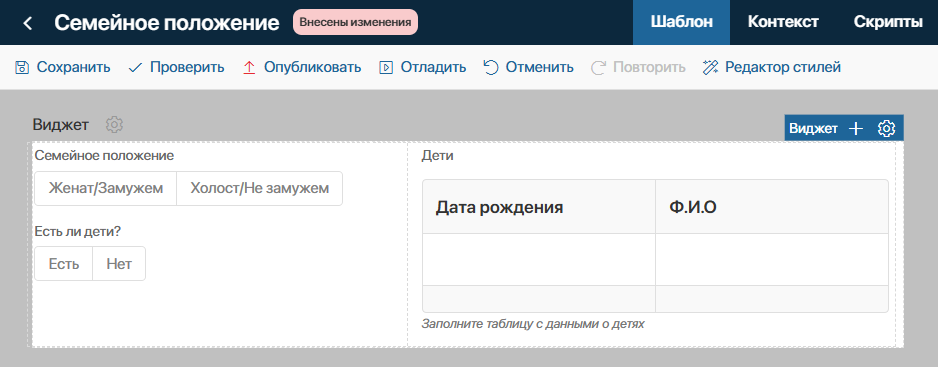Click the Дата рождения column header
The height and width of the screenshot is (367, 938).
click(539, 207)
